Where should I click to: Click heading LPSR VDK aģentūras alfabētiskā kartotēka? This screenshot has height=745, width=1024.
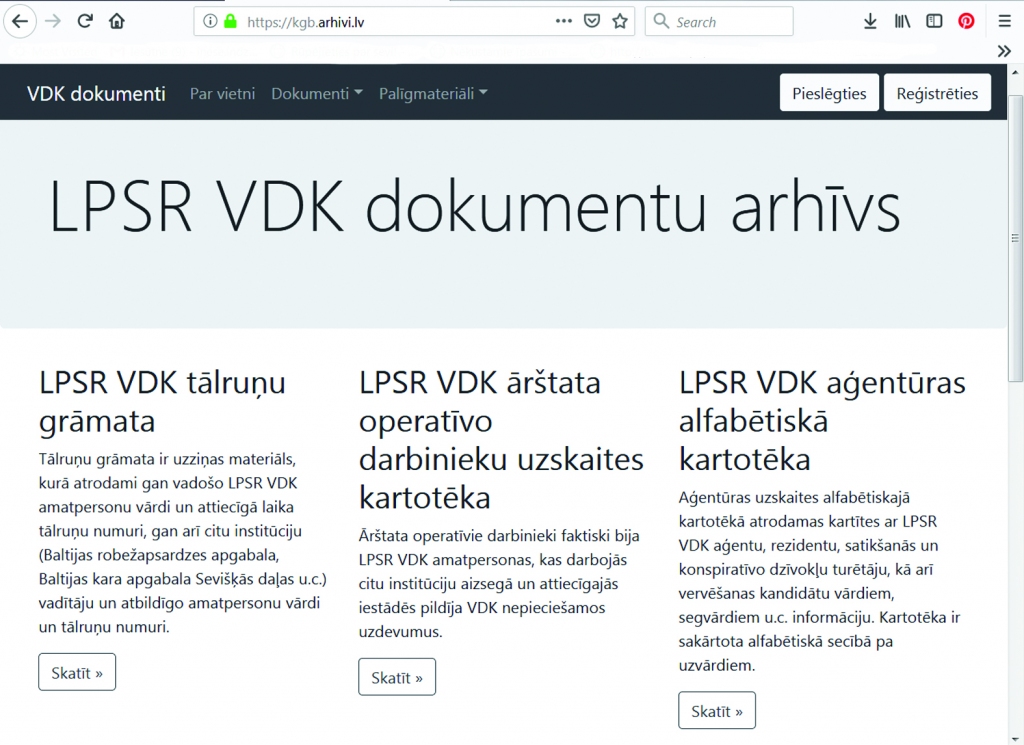tap(822, 420)
